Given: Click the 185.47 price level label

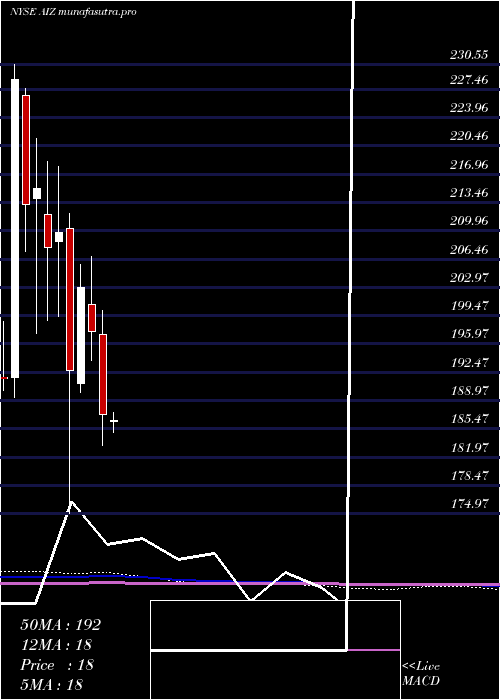Looking at the screenshot, I should pos(469,419).
